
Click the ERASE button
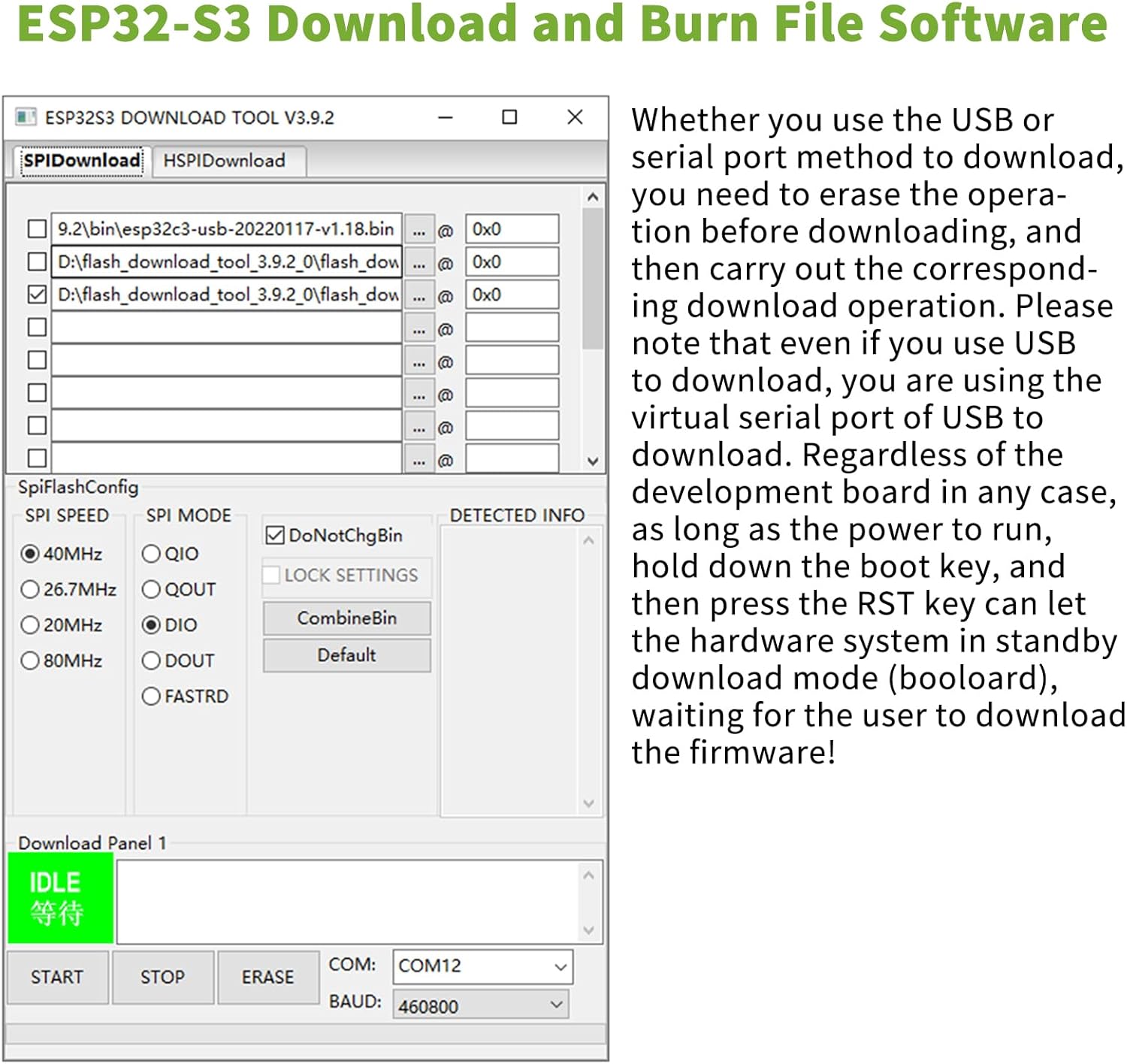pos(267,977)
